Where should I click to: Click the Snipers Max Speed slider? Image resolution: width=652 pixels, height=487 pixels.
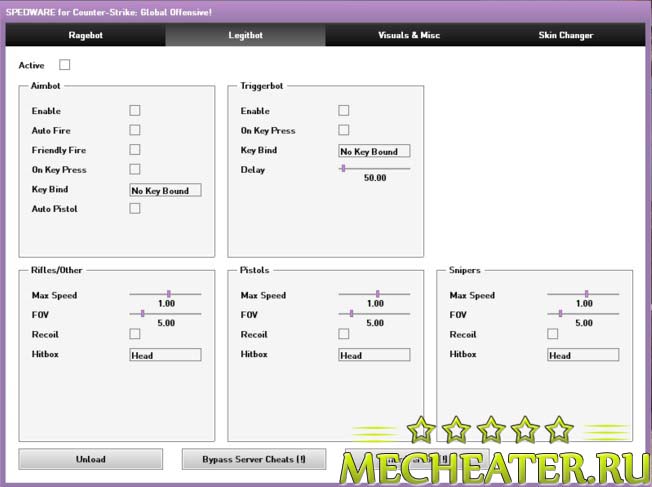coord(583,294)
